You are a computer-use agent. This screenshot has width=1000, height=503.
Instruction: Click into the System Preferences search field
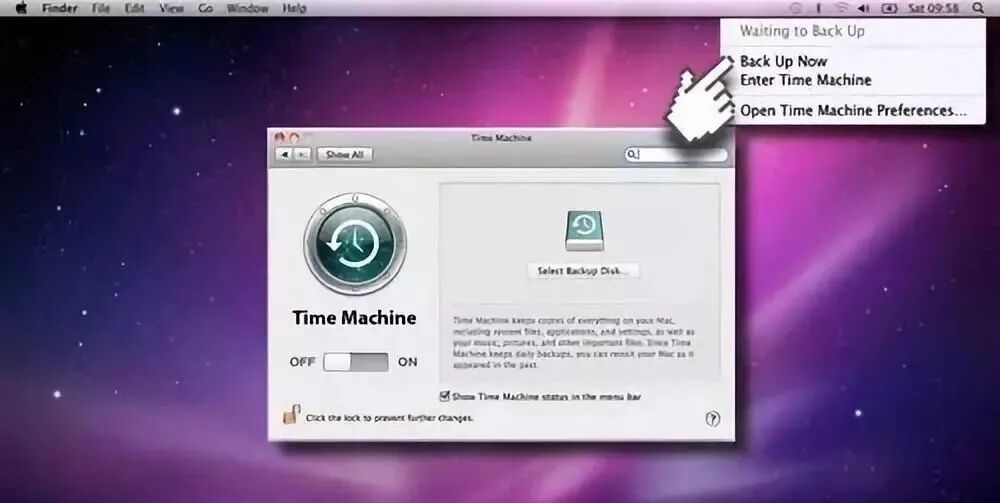676,155
